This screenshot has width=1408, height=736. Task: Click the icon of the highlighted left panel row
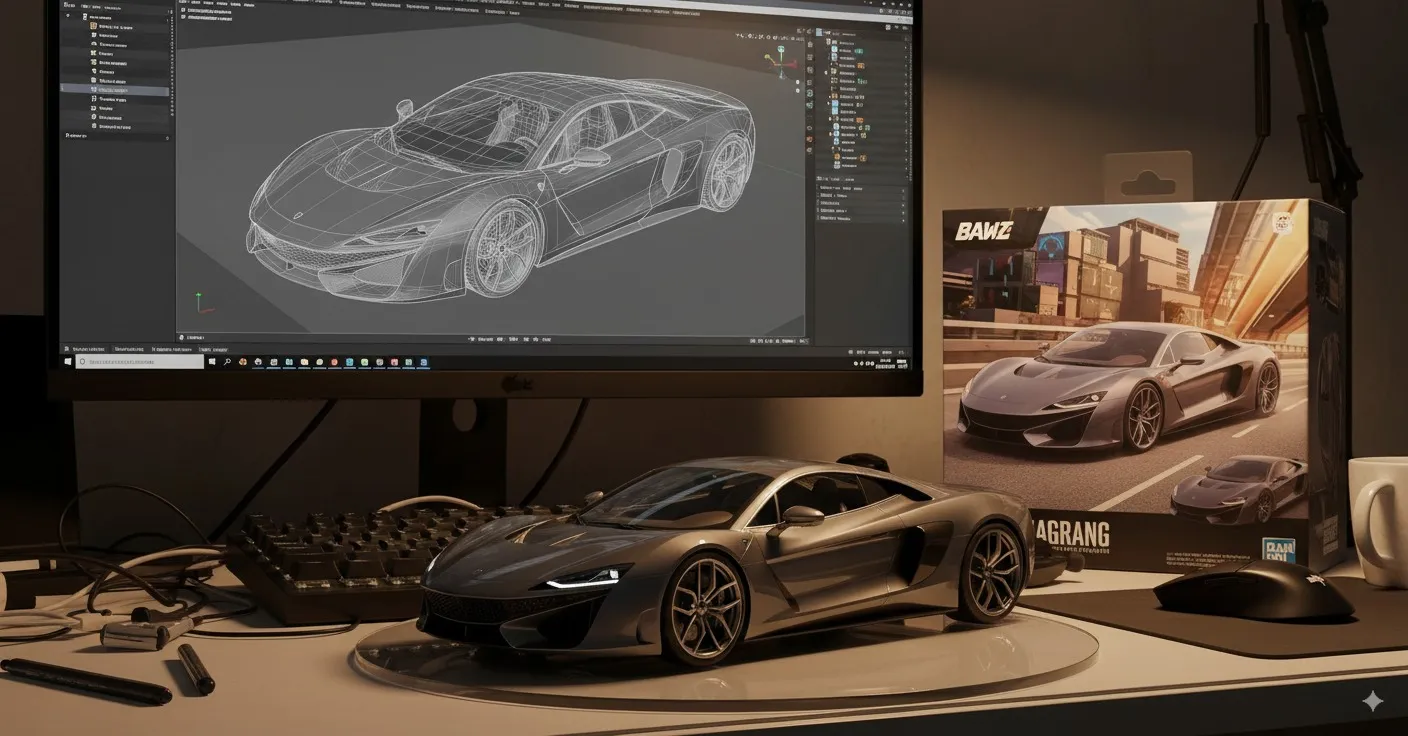pos(93,90)
